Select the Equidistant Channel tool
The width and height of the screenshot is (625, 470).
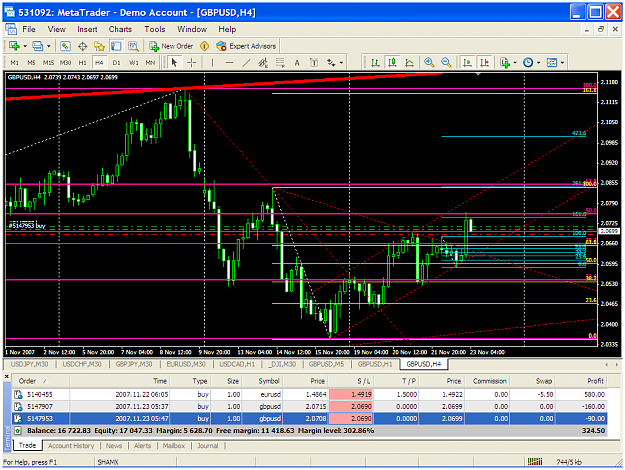263,63
